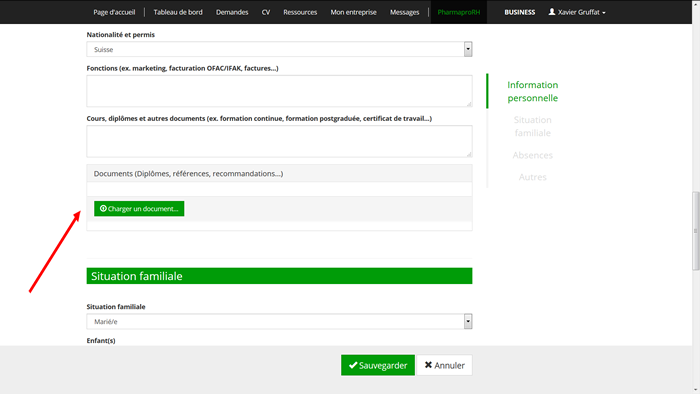Cancel changes with the Annuler button
This screenshot has height=394, width=700.
pos(444,365)
